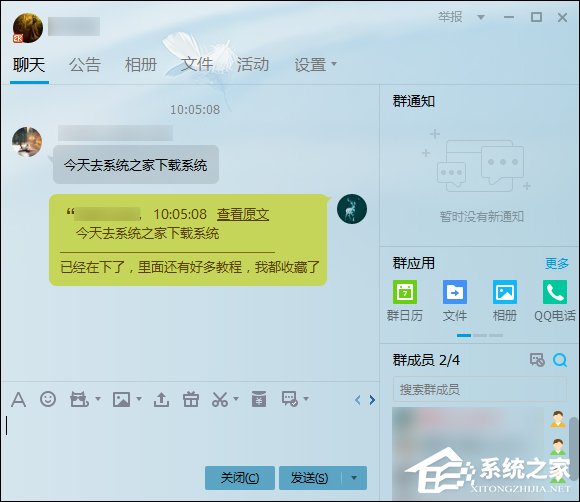Screen dimensions: 580x502
Task: Show more toolbar icons with the right arrow
Action: click(372, 400)
